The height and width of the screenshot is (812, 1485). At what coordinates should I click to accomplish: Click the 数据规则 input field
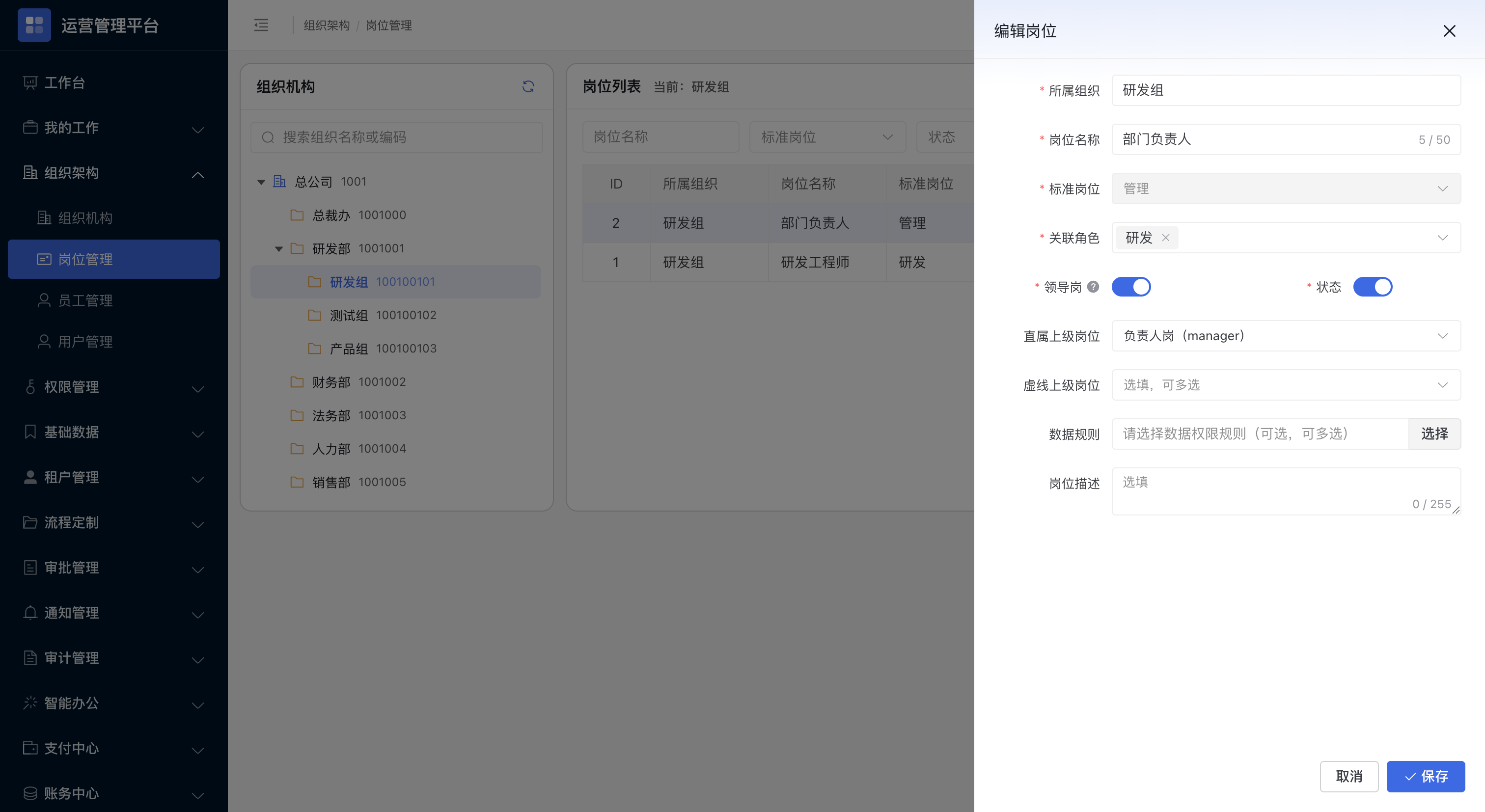(x=1260, y=433)
